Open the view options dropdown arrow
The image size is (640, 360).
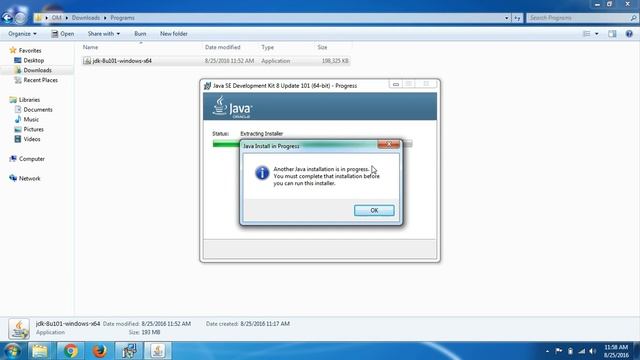coord(597,34)
